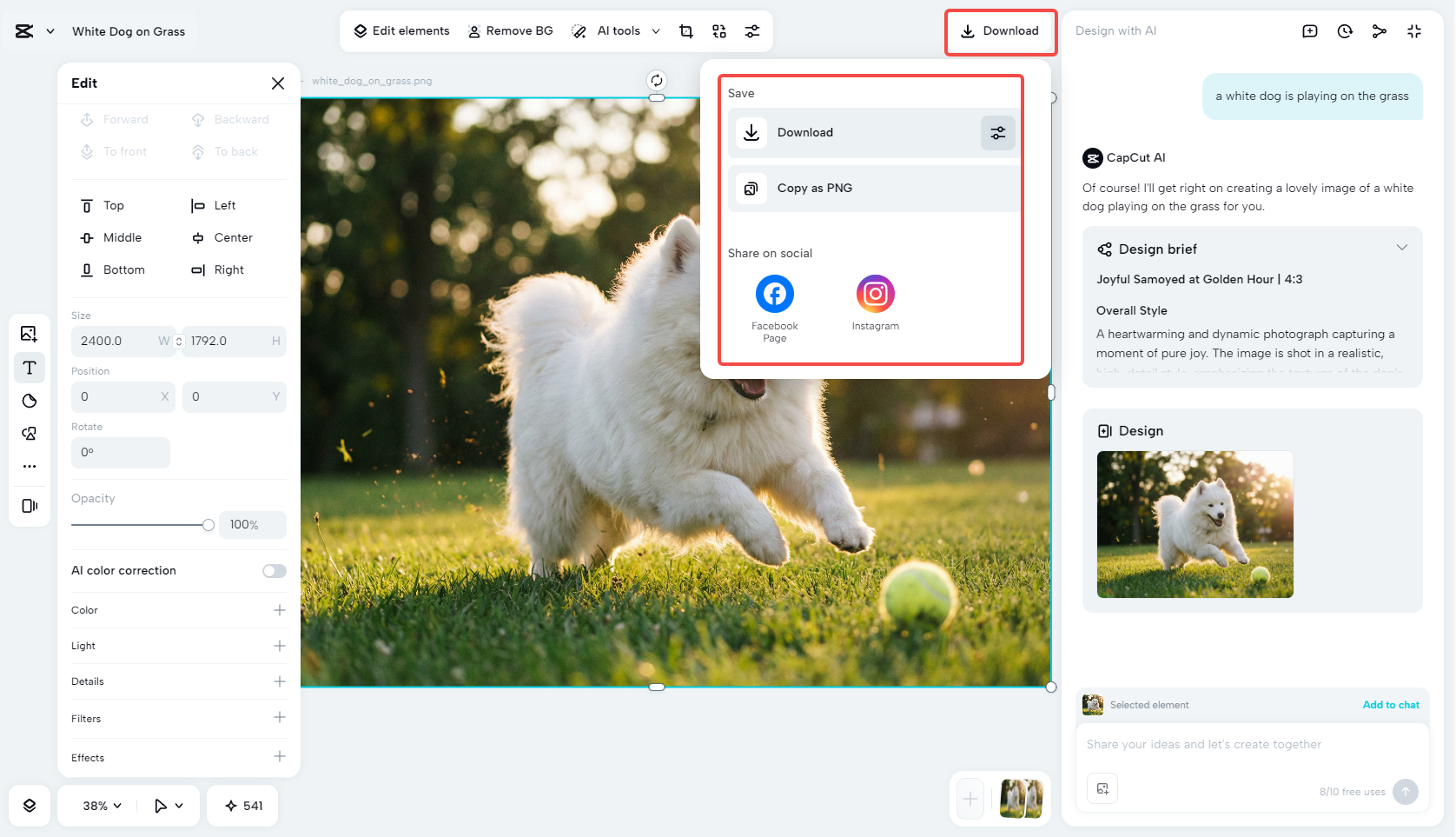
Task: Share to Facebook Page
Action: coord(775,309)
